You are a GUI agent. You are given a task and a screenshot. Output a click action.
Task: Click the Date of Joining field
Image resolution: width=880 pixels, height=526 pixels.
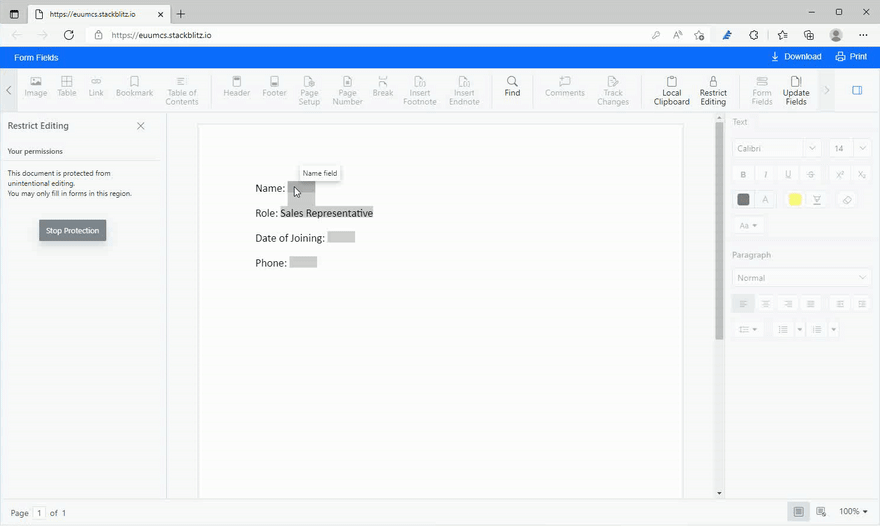click(x=341, y=237)
